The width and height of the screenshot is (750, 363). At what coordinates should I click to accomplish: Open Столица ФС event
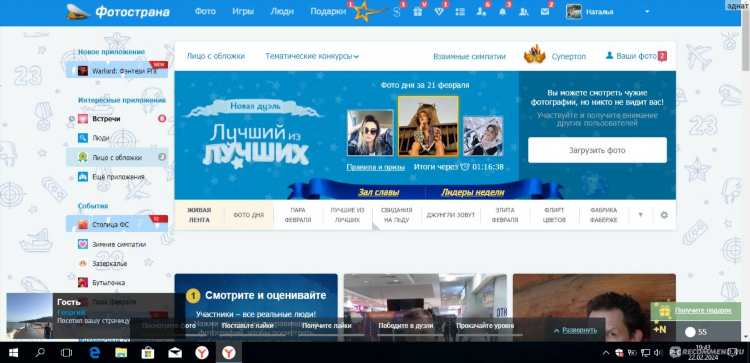117,223
